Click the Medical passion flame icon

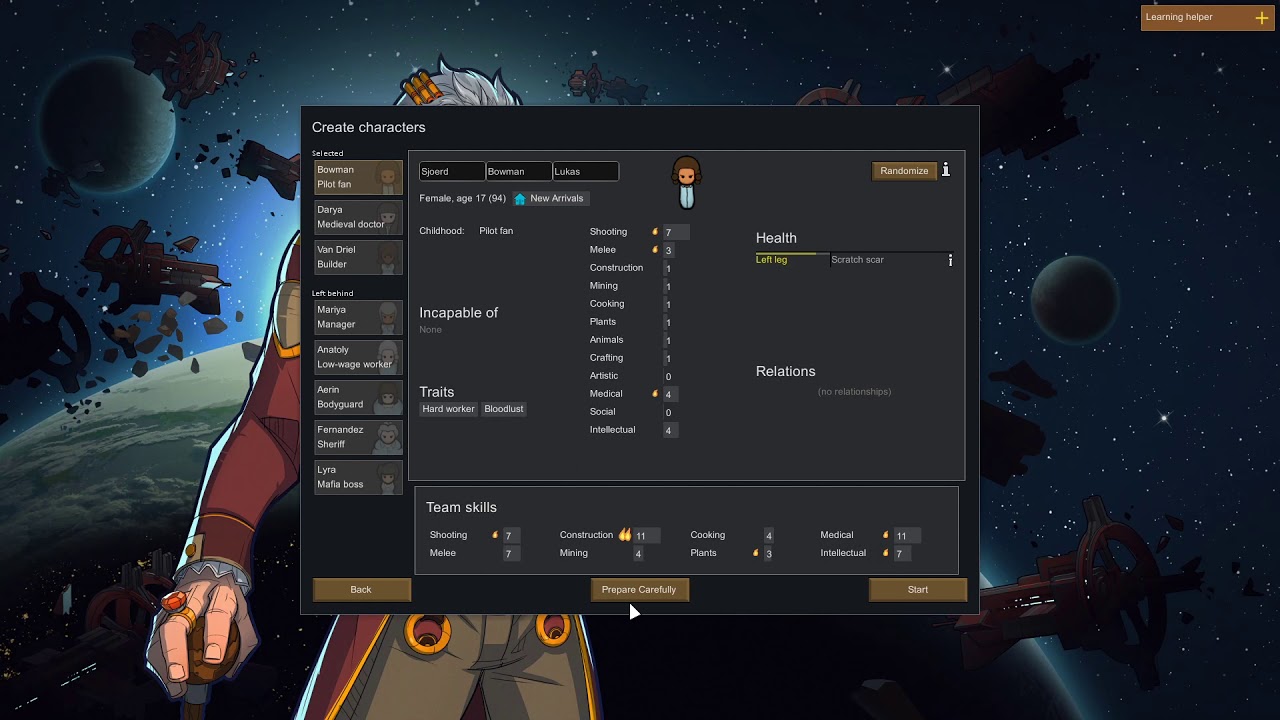655,394
